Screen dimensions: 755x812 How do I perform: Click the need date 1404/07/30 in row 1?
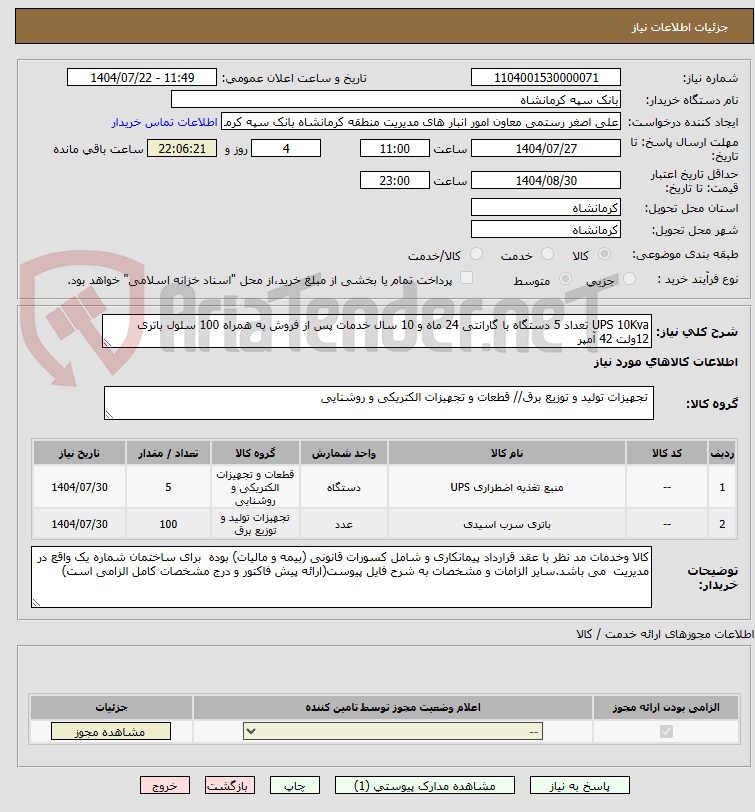pos(79,487)
